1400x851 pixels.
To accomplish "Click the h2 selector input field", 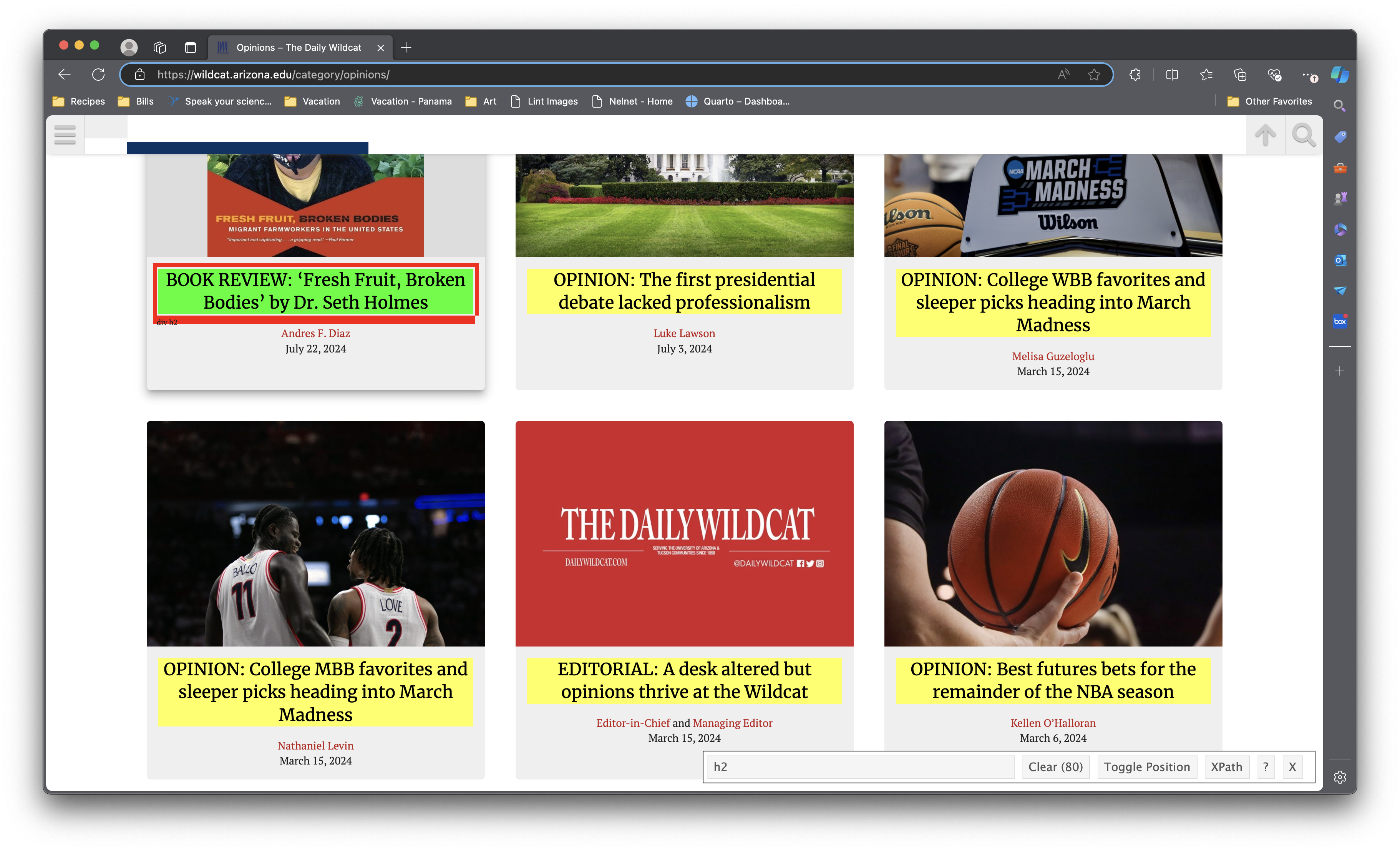I will click(x=860, y=767).
